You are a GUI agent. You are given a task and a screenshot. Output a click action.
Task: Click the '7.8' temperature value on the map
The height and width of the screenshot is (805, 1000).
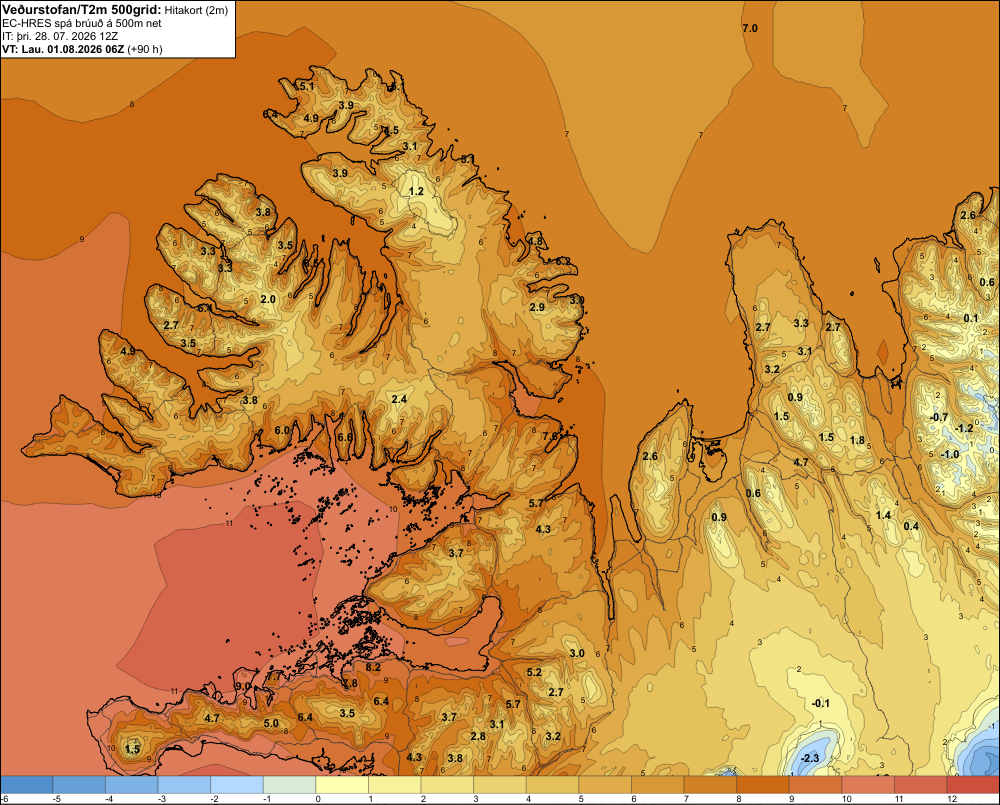click(x=350, y=683)
